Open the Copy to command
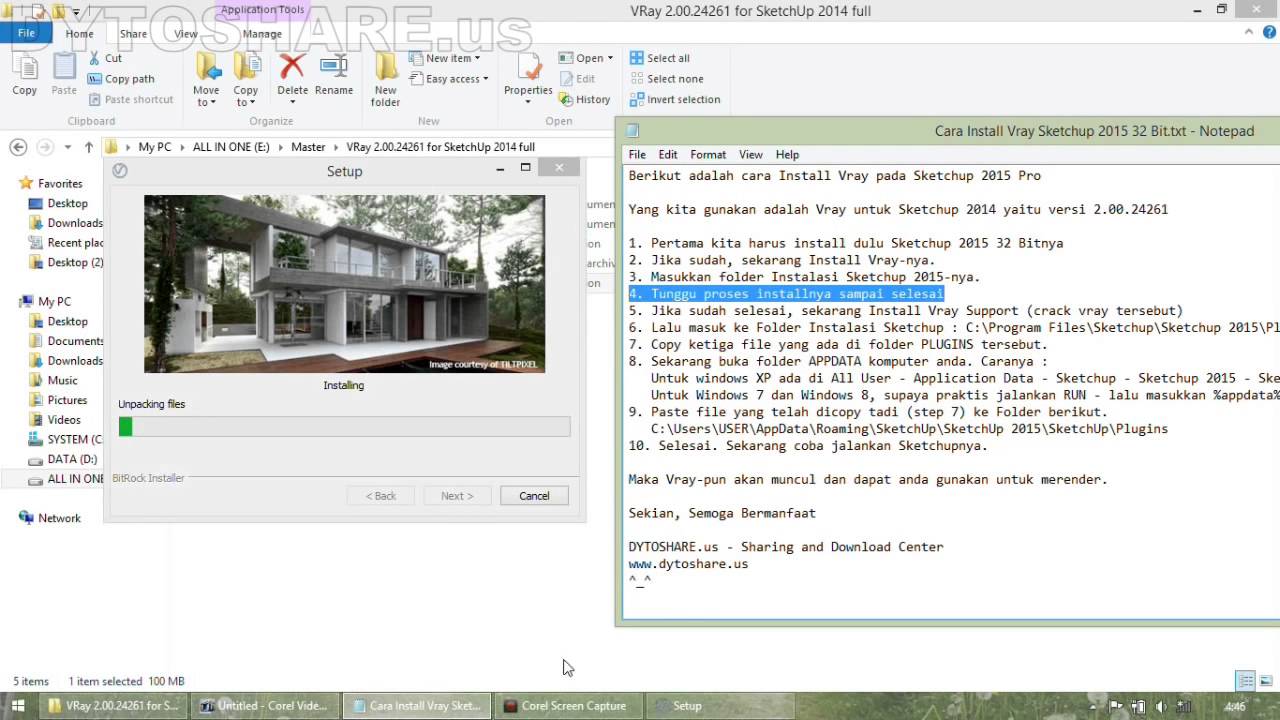 click(x=246, y=80)
